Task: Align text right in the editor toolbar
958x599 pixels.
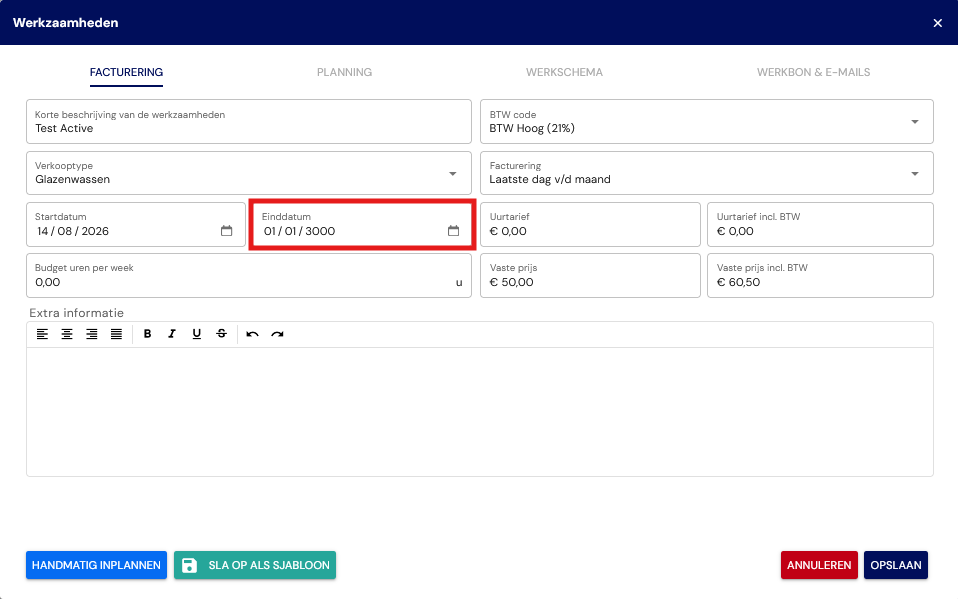Action: (x=92, y=334)
